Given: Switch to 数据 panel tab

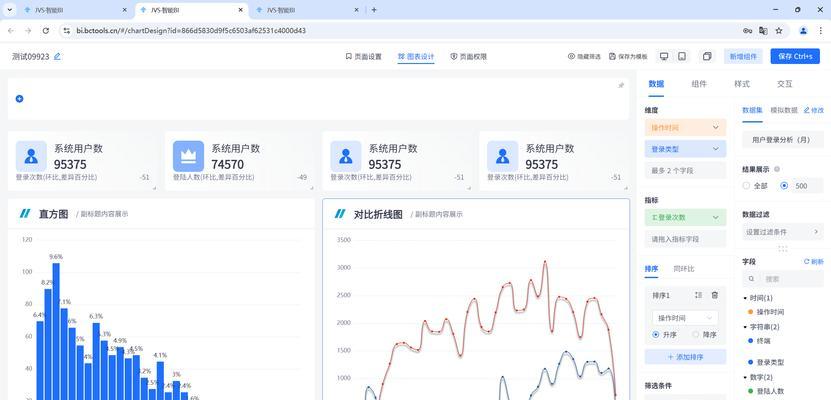Looking at the screenshot, I should pos(656,84).
